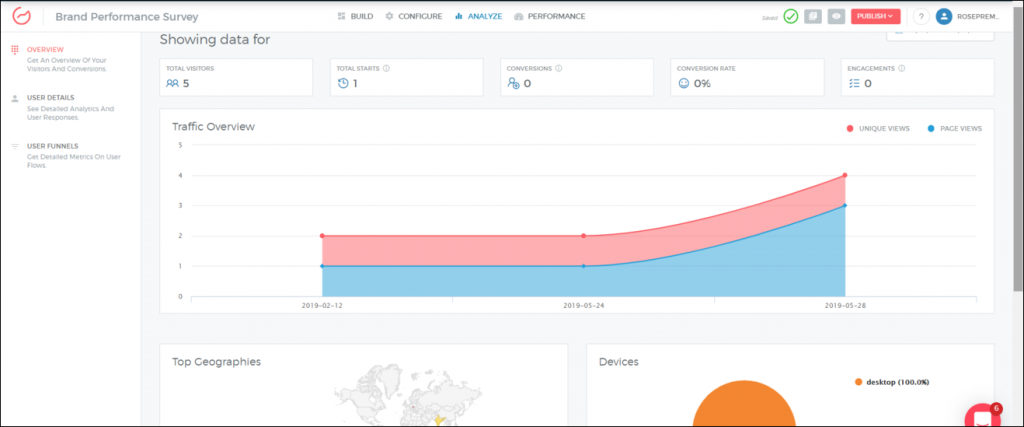Open the user profile avatar
This screenshot has width=1024, height=427.
click(x=944, y=16)
